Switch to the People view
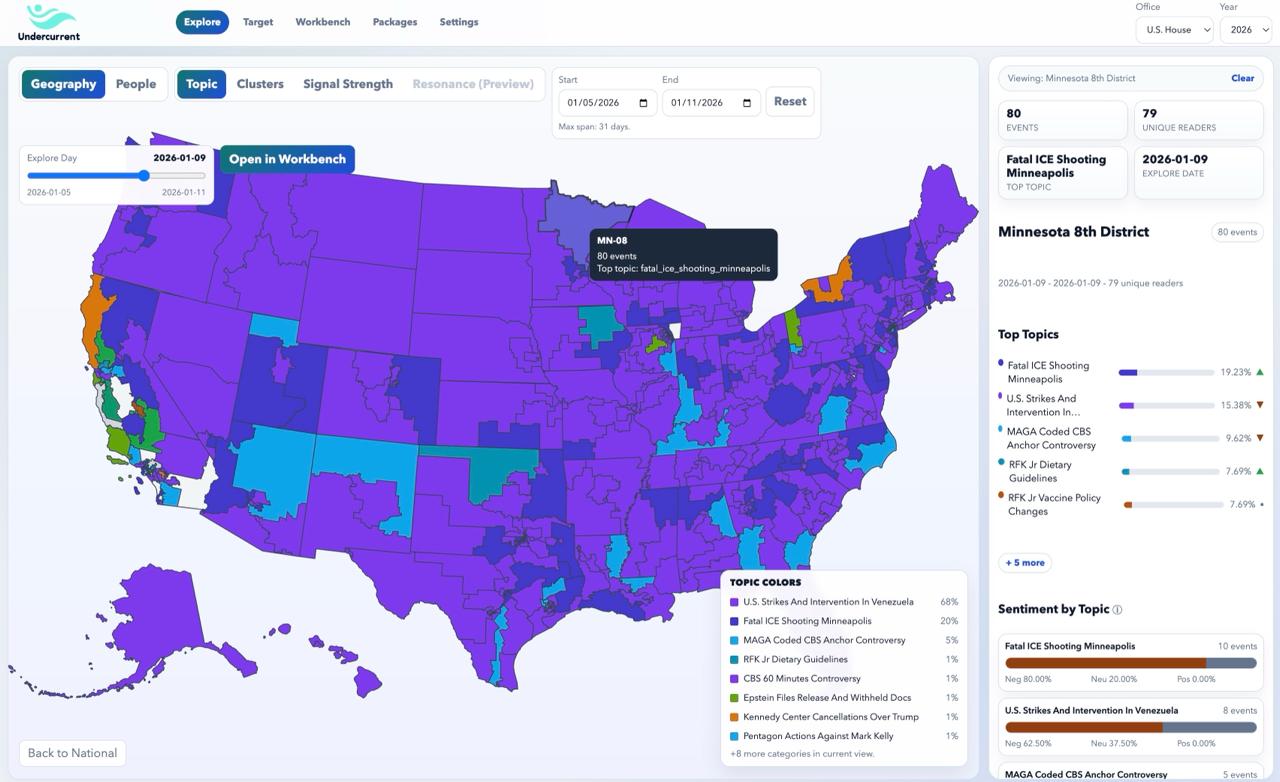 (x=136, y=84)
